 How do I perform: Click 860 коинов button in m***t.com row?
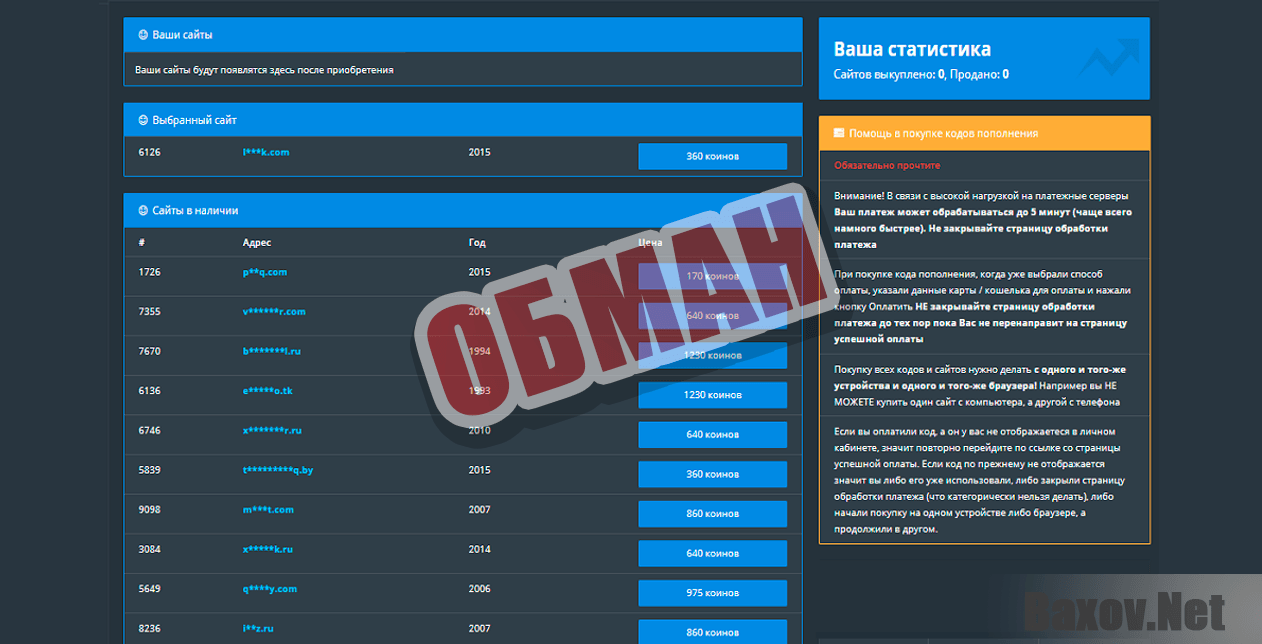[x=712, y=514]
